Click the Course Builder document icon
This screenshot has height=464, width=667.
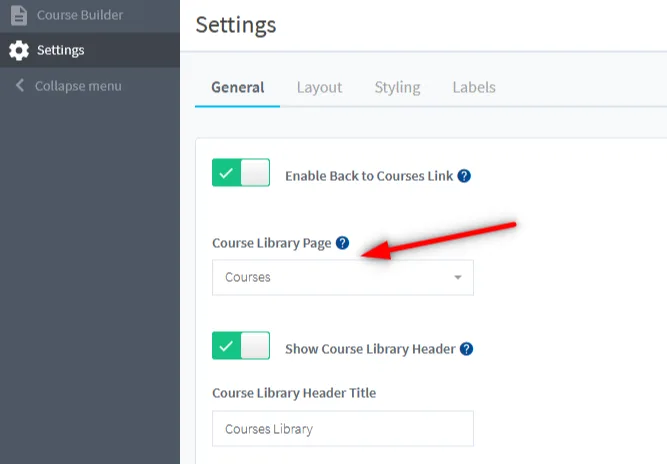pos(18,15)
